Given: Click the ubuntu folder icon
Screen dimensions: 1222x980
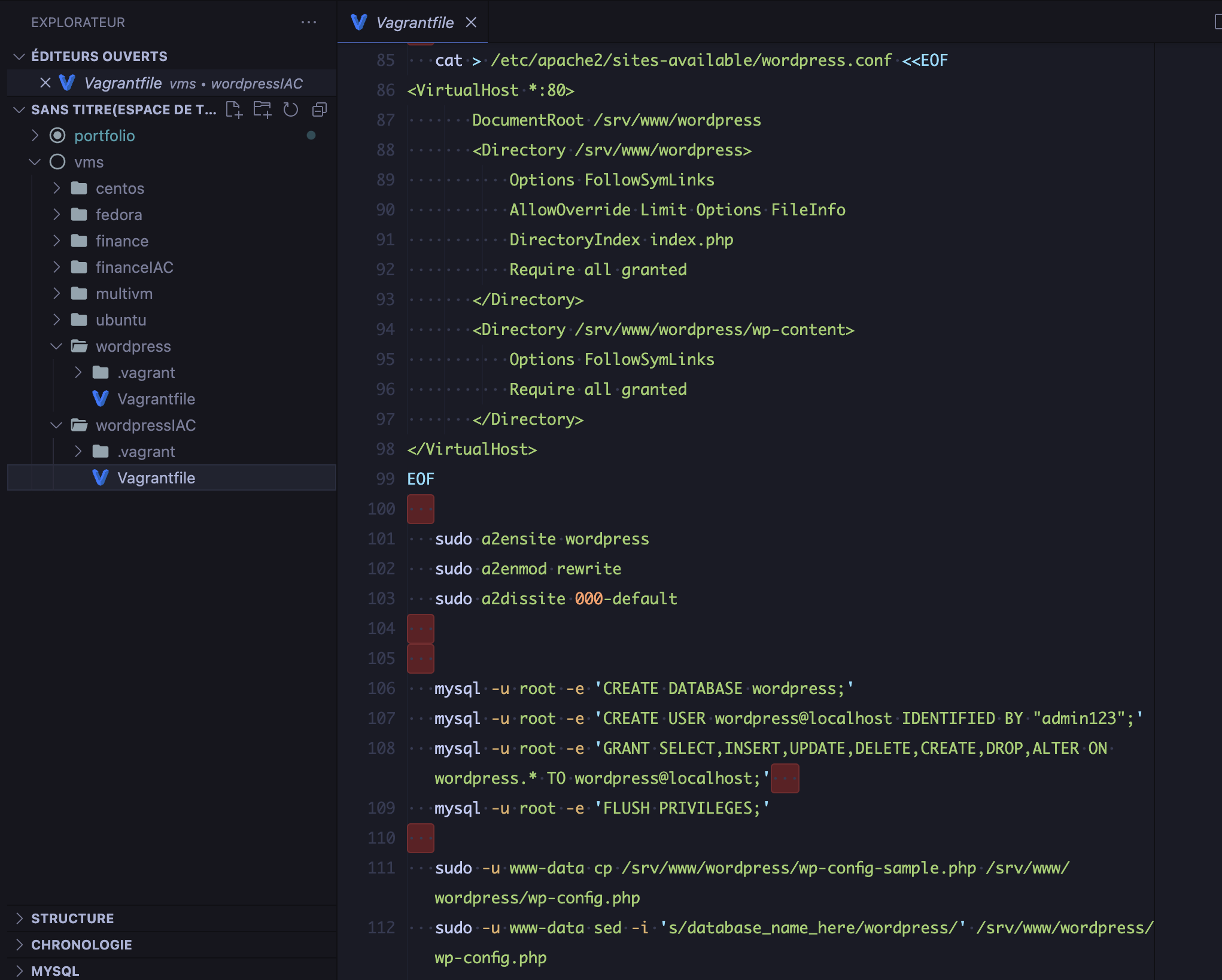Looking at the screenshot, I should [x=79, y=320].
